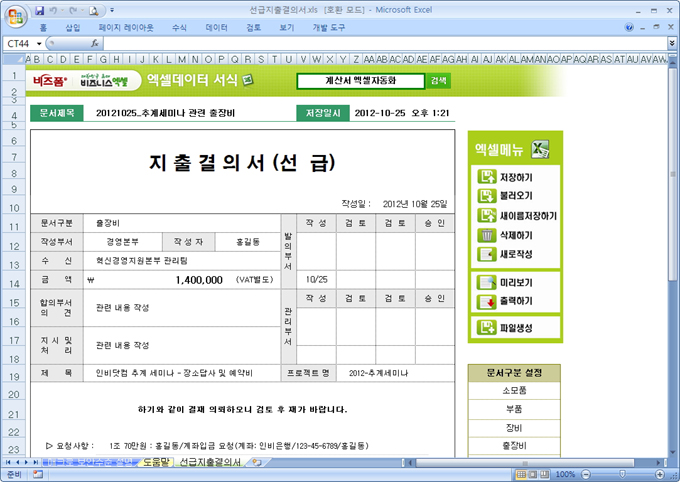Viewport: 680px width, 482px height.
Task: Click the small Excel icon beside 엑셀데이터 서식
Action: [x=248, y=80]
